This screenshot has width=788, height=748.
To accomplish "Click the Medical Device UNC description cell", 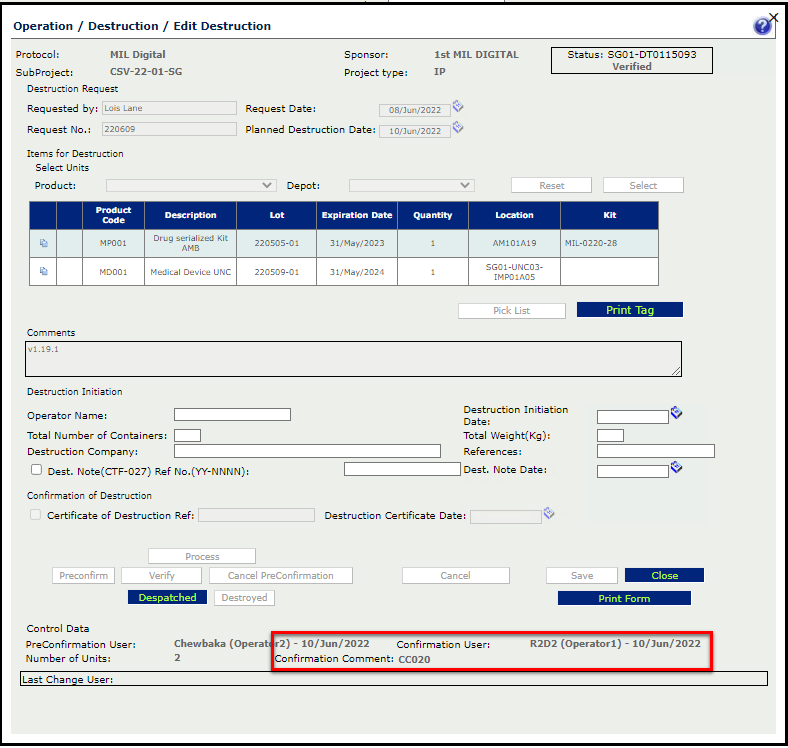I will pos(190,272).
